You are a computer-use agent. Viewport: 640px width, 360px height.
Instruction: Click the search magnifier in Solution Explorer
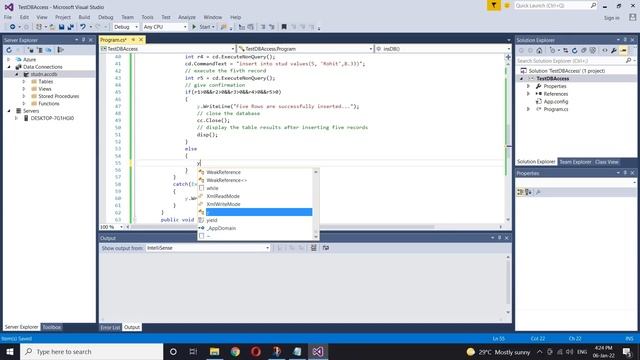coord(629,60)
